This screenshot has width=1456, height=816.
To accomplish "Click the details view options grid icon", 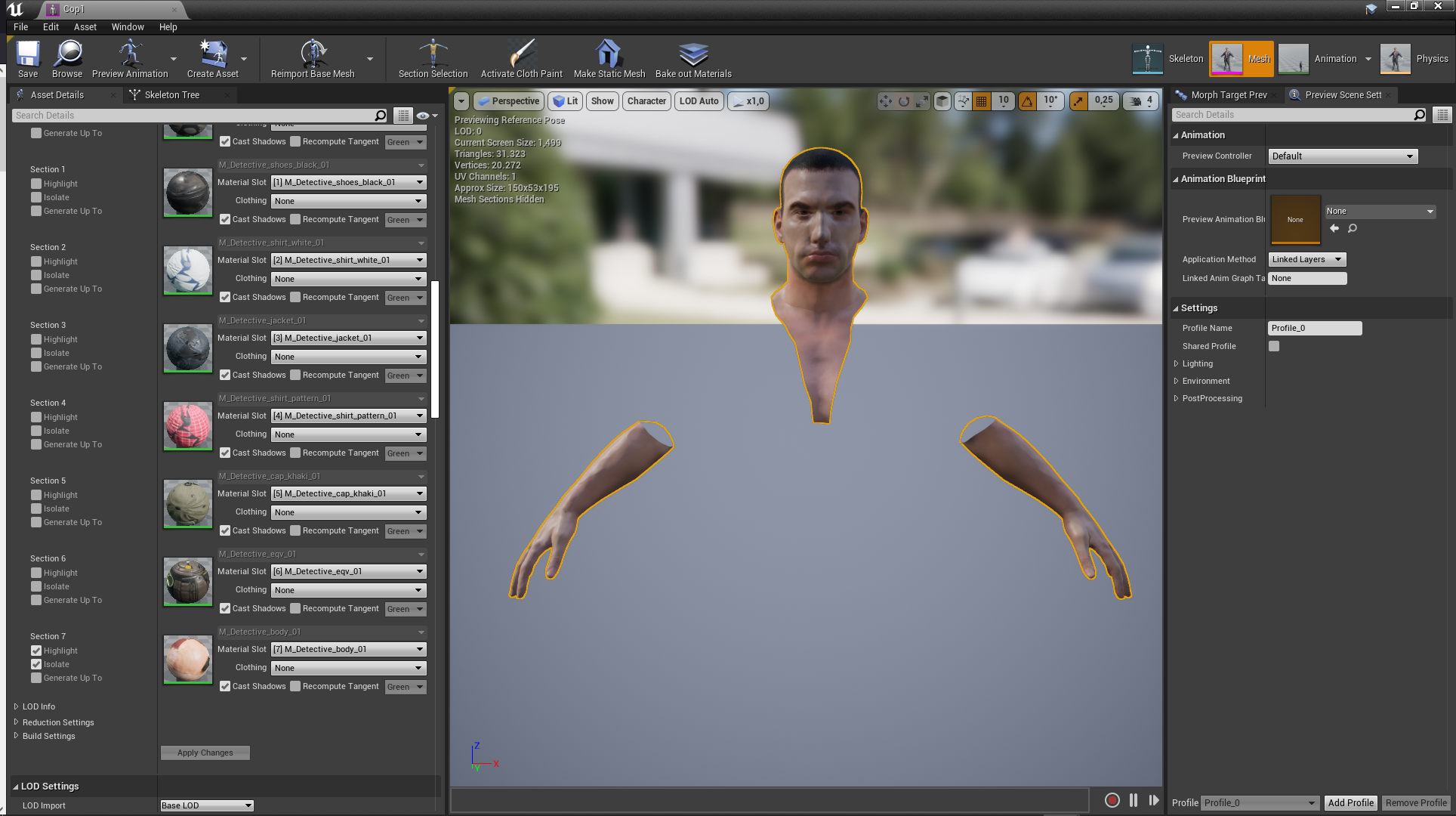I will coord(403,116).
